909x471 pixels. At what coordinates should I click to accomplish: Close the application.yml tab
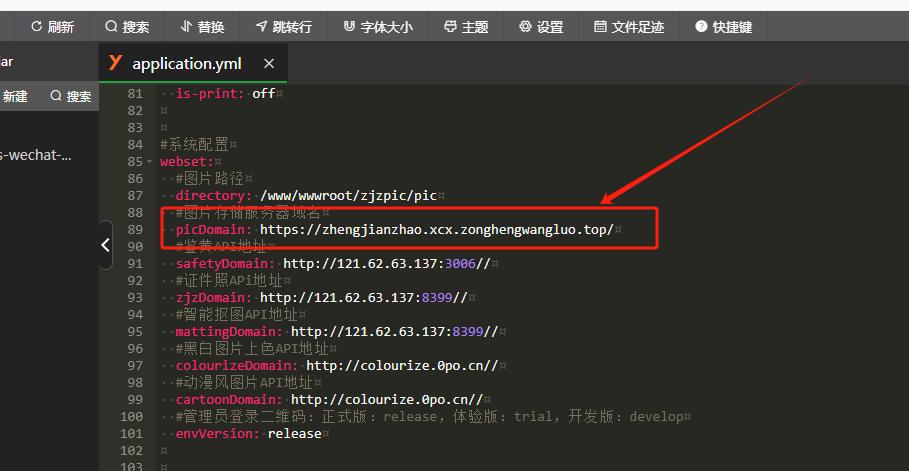pyautogui.click(x=268, y=63)
